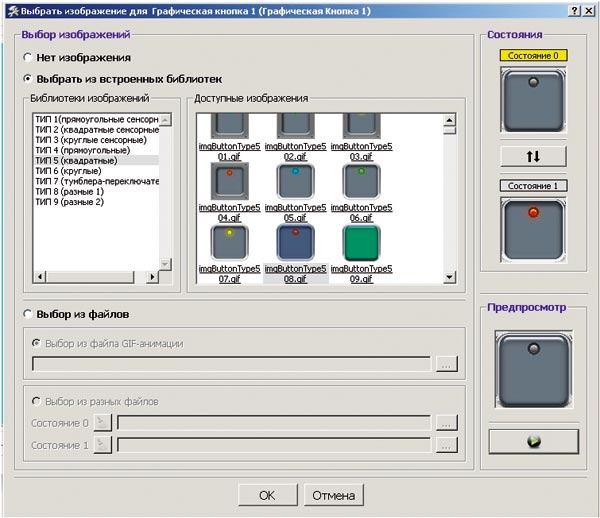
Task: Confirm with the OK button
Action: (x=267, y=495)
